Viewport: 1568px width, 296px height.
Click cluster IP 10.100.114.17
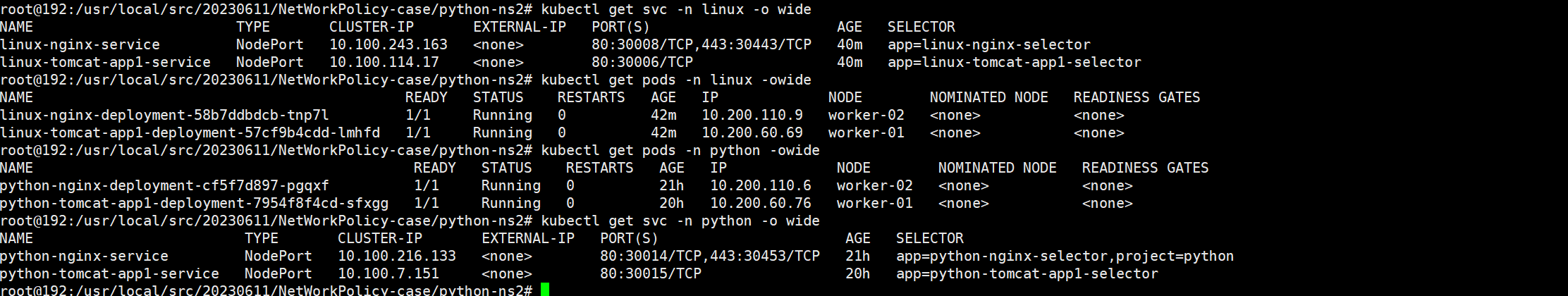coord(384,62)
